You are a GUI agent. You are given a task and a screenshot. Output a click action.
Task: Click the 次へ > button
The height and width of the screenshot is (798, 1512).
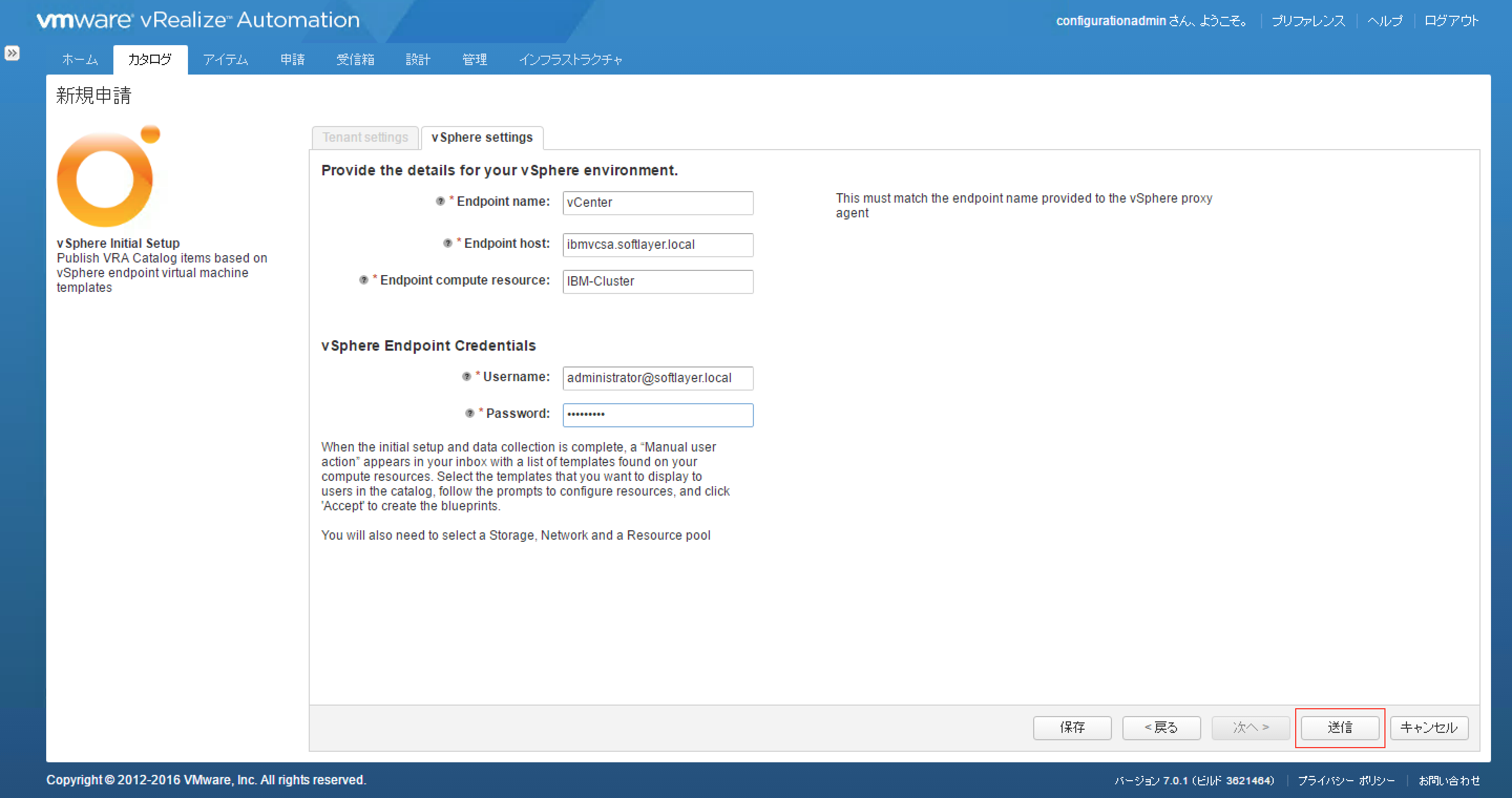[1251, 728]
